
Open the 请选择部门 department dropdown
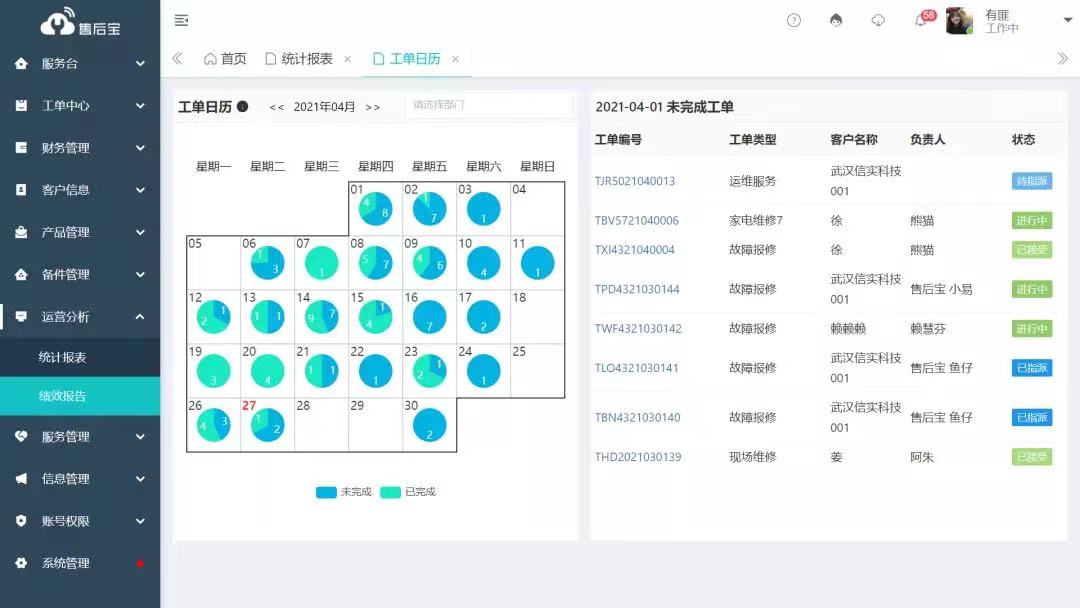[x=488, y=105]
